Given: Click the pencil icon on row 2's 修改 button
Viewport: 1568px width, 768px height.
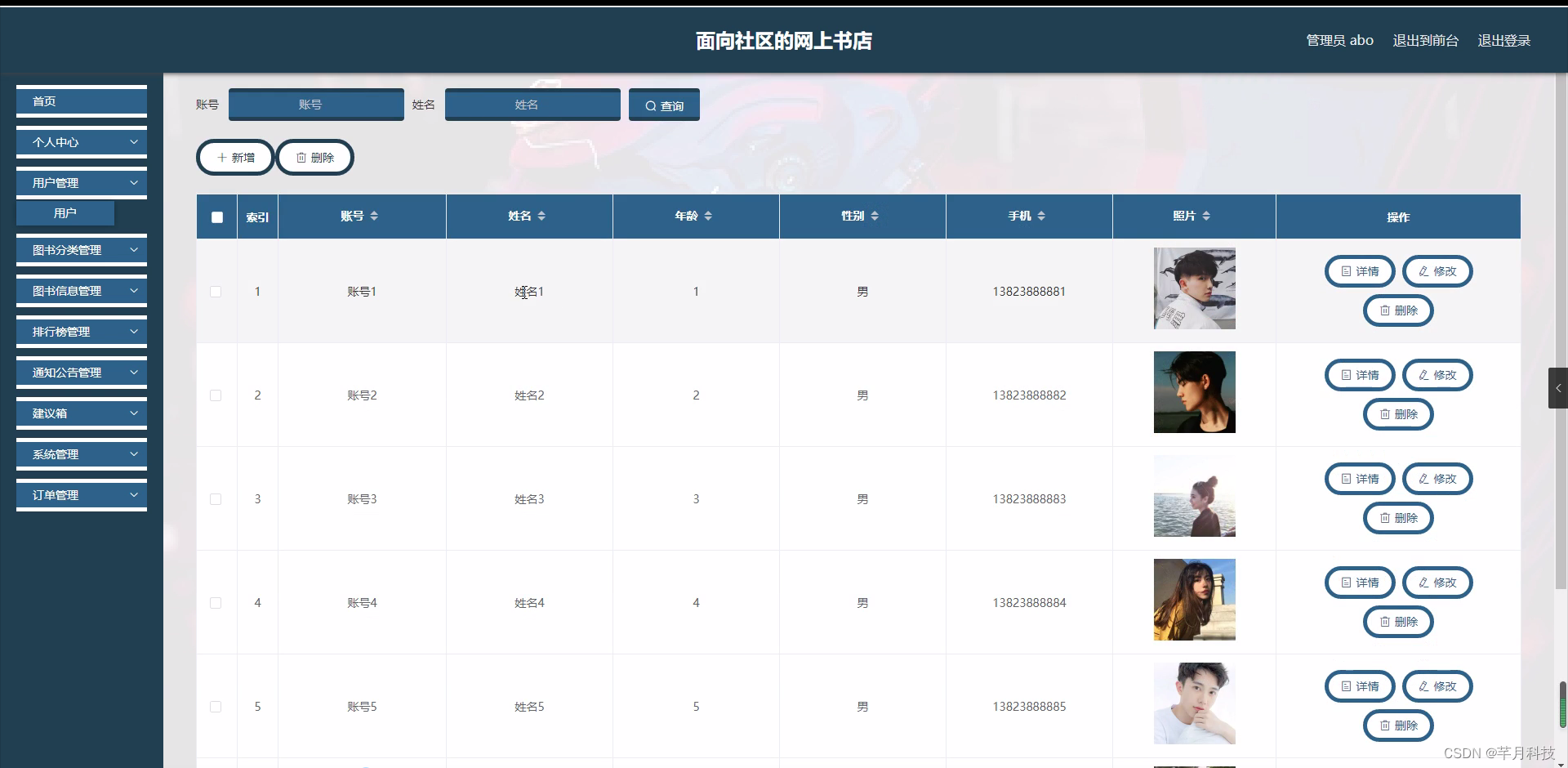Looking at the screenshot, I should click(x=1424, y=374).
